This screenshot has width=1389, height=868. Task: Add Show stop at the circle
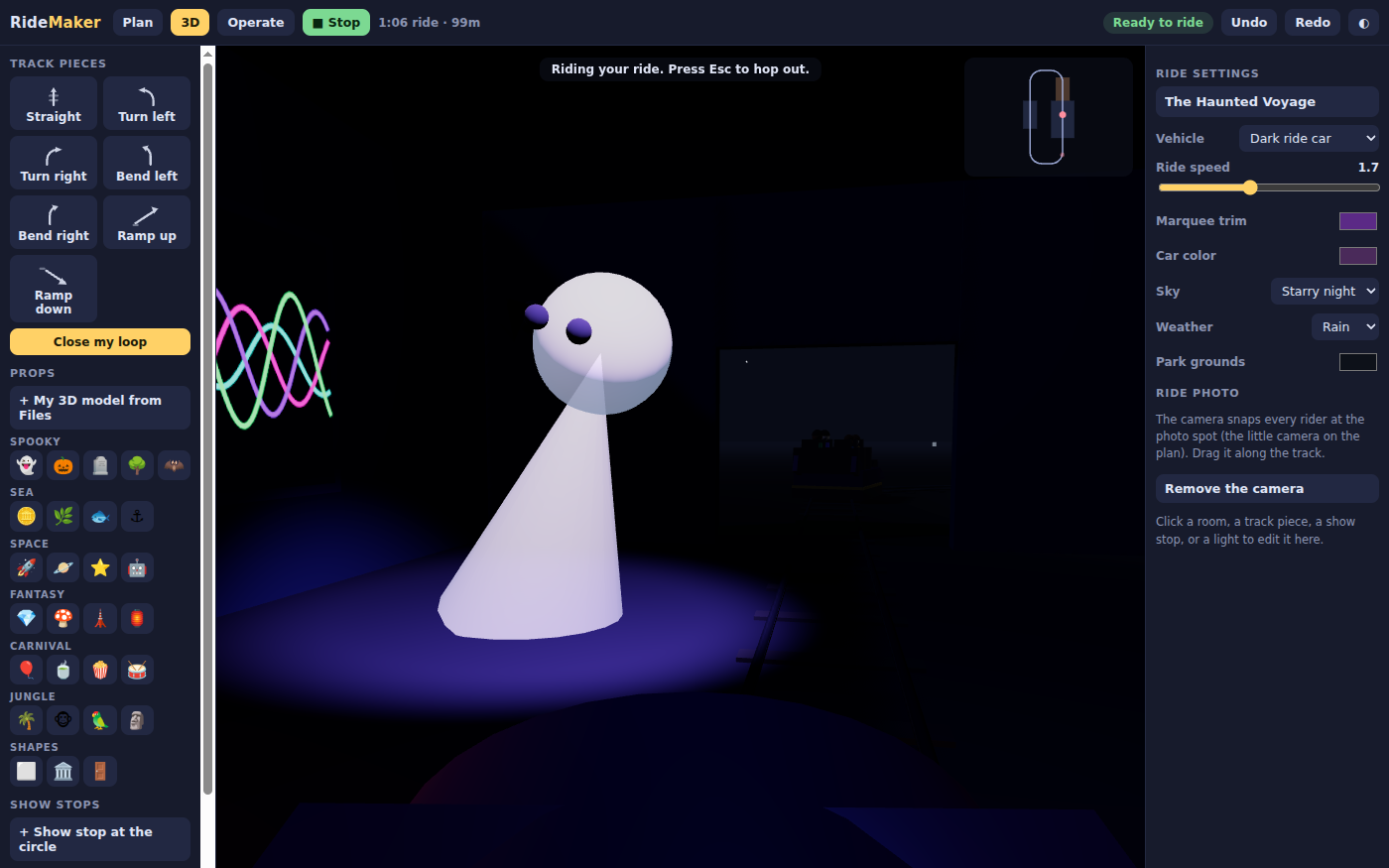click(x=100, y=839)
